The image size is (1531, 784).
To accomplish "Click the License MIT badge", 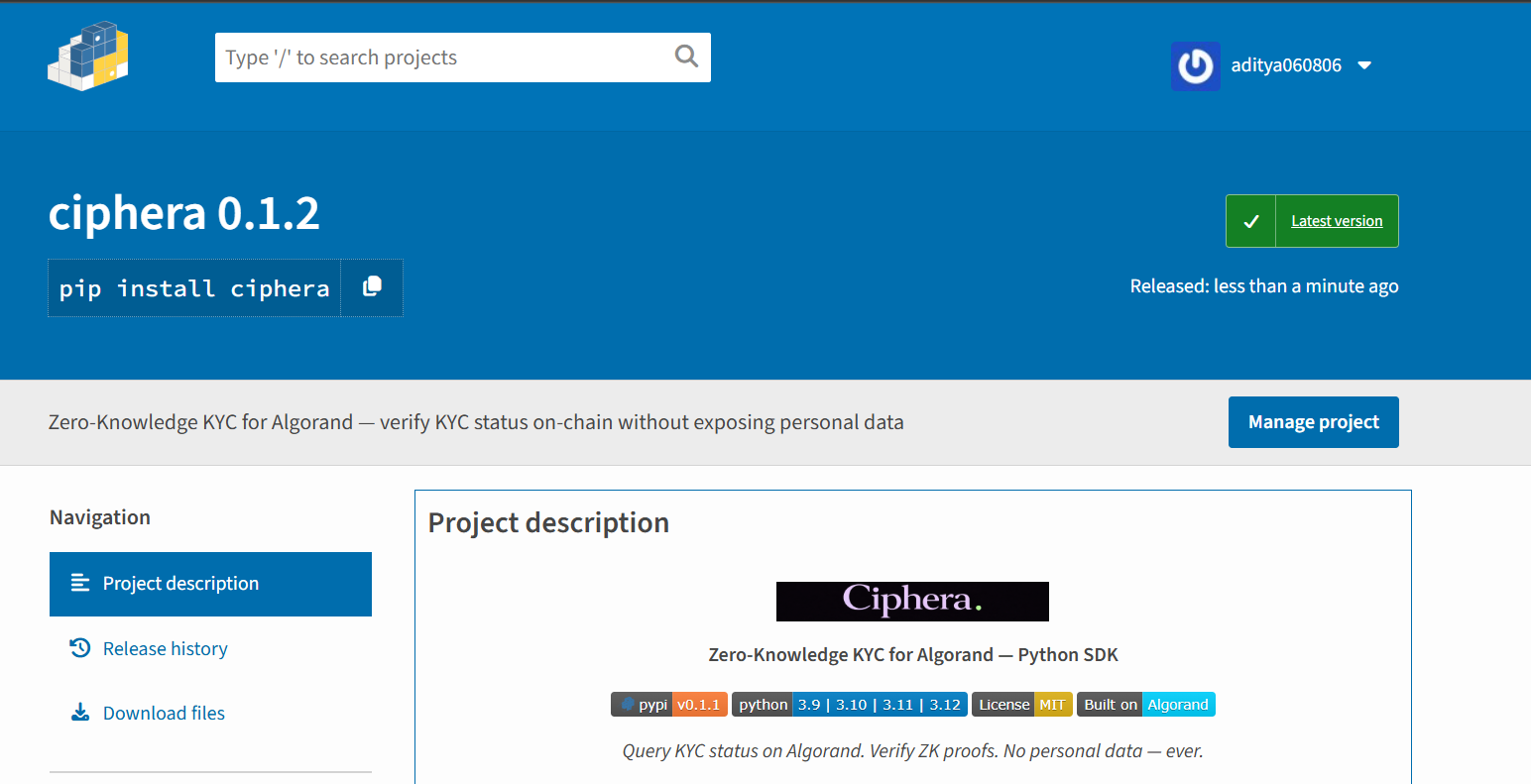I will [x=1022, y=705].
